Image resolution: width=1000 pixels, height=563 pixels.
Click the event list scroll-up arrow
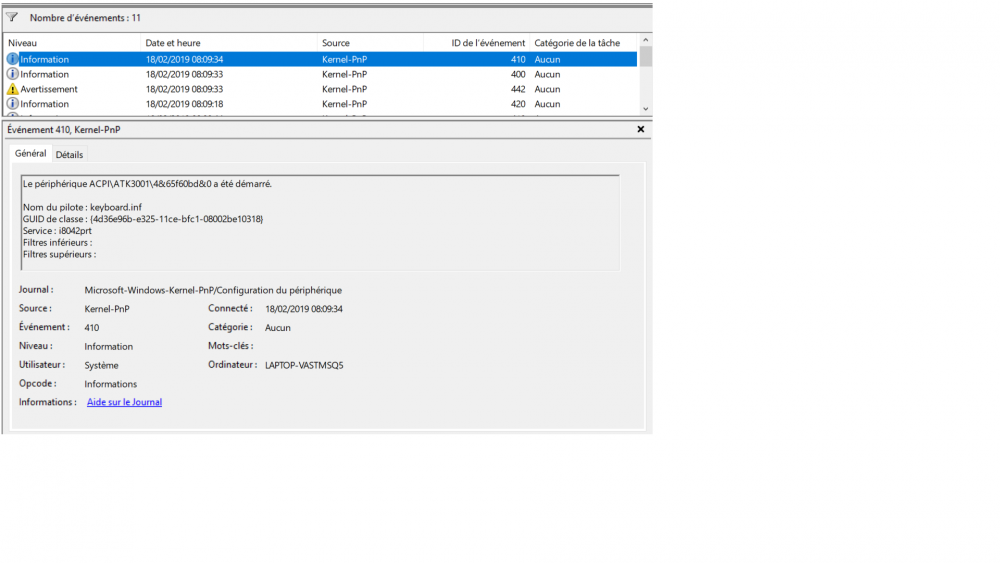(645, 42)
